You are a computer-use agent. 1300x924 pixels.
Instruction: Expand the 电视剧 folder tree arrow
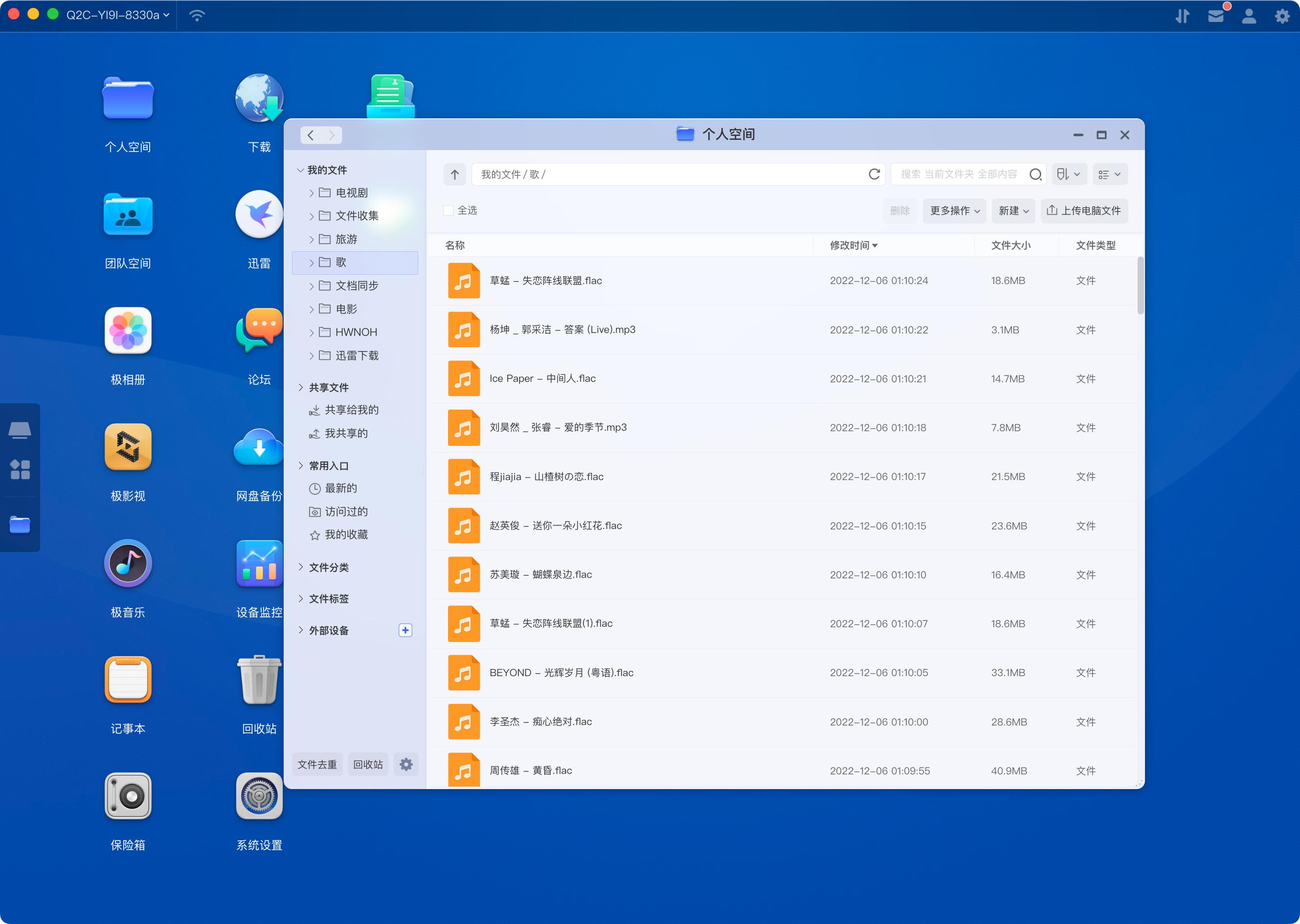[312, 193]
